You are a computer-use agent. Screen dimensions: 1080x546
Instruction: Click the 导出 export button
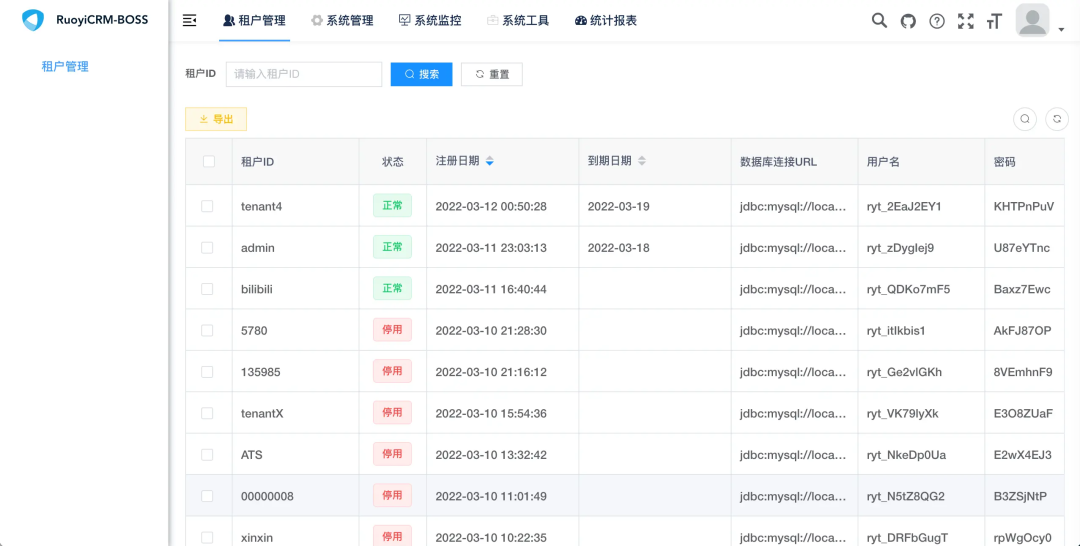[x=216, y=119]
